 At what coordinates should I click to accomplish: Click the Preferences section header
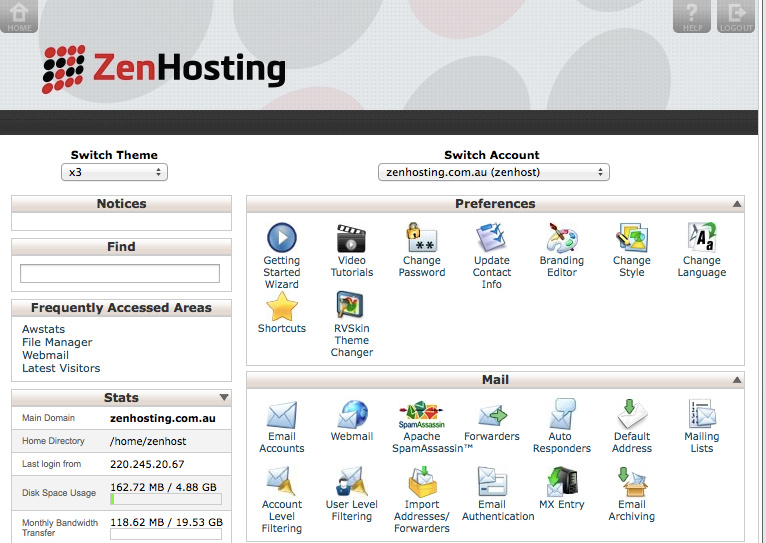point(495,204)
